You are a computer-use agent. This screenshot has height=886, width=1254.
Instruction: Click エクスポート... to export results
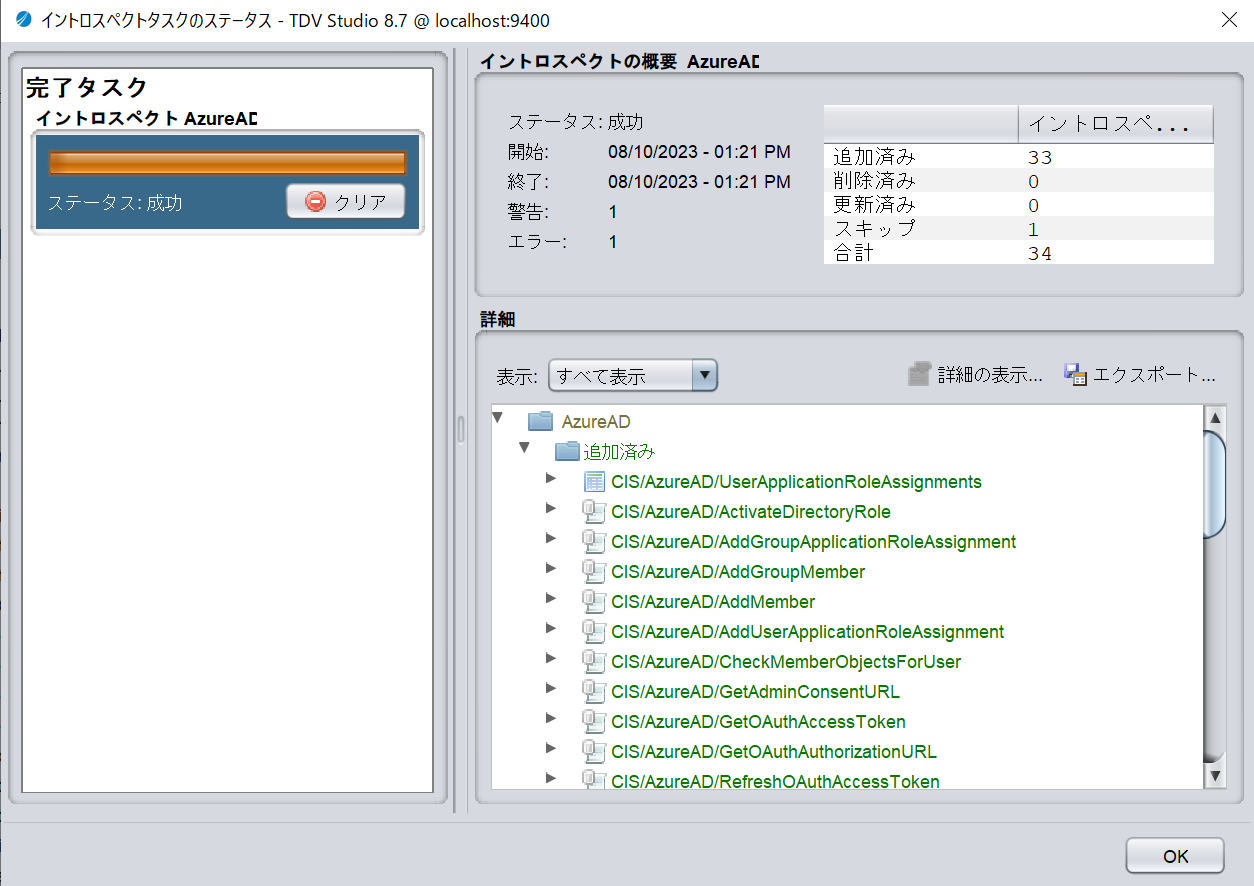coord(1140,375)
